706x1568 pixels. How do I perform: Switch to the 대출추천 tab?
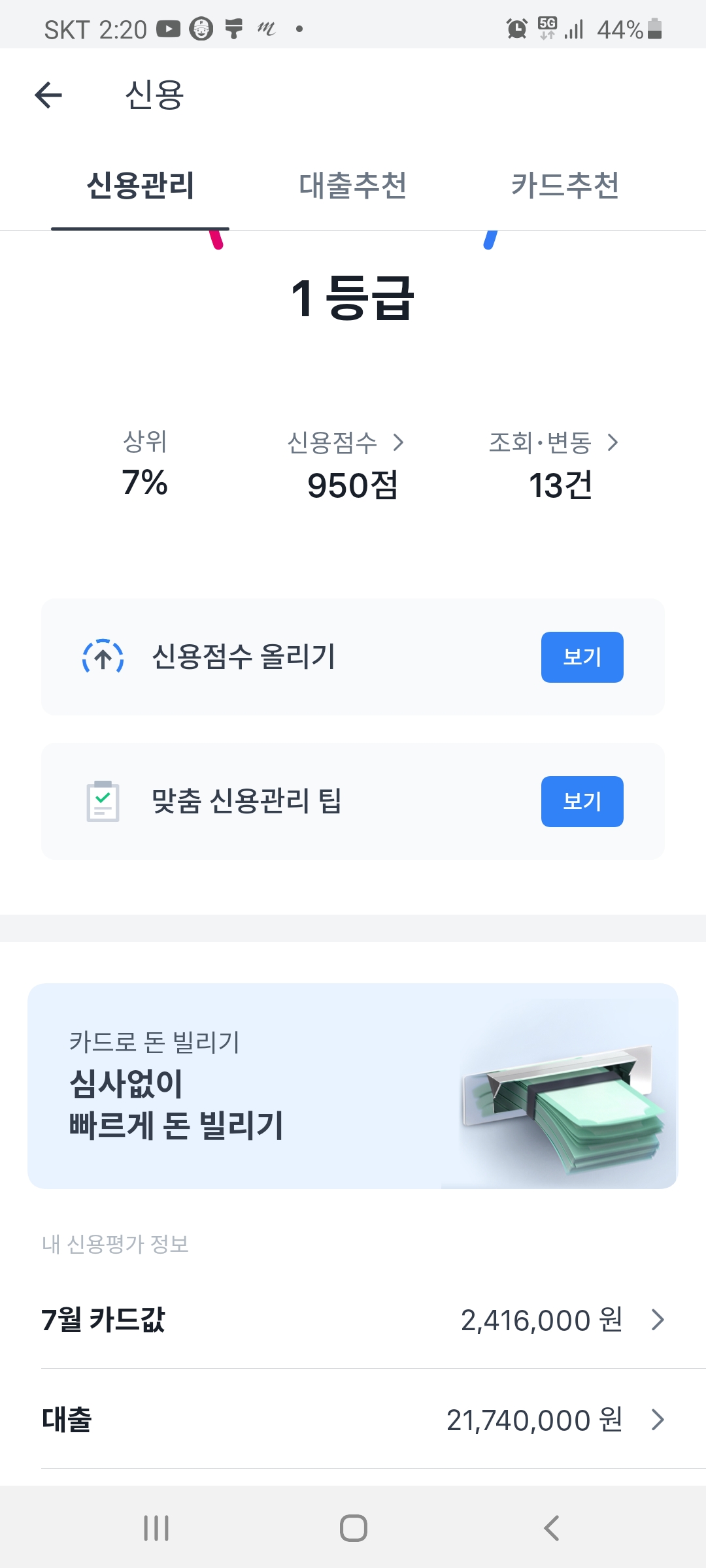(x=352, y=186)
